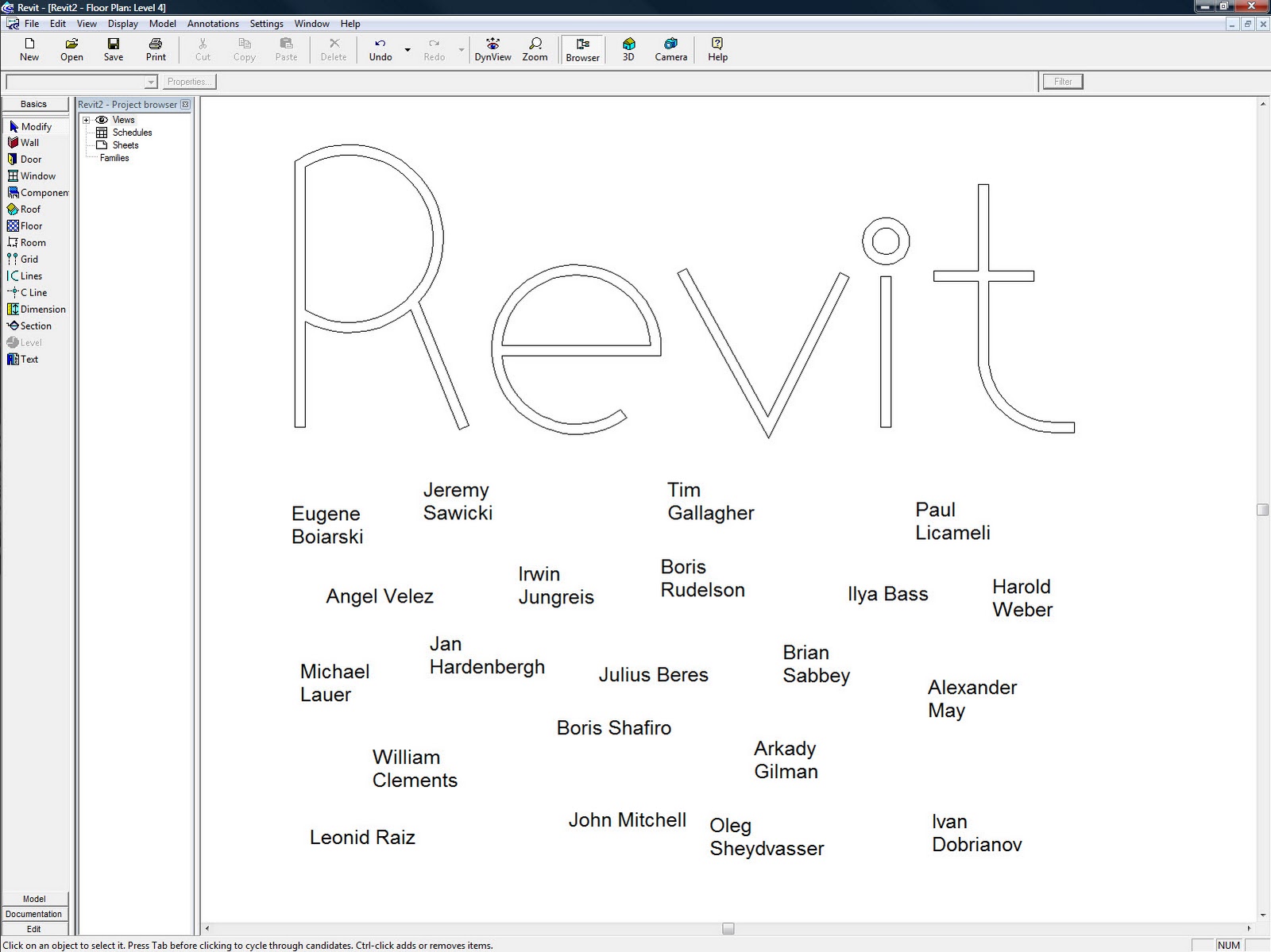The height and width of the screenshot is (952, 1271).
Task: Select Families in the project browser
Action: pyautogui.click(x=114, y=158)
